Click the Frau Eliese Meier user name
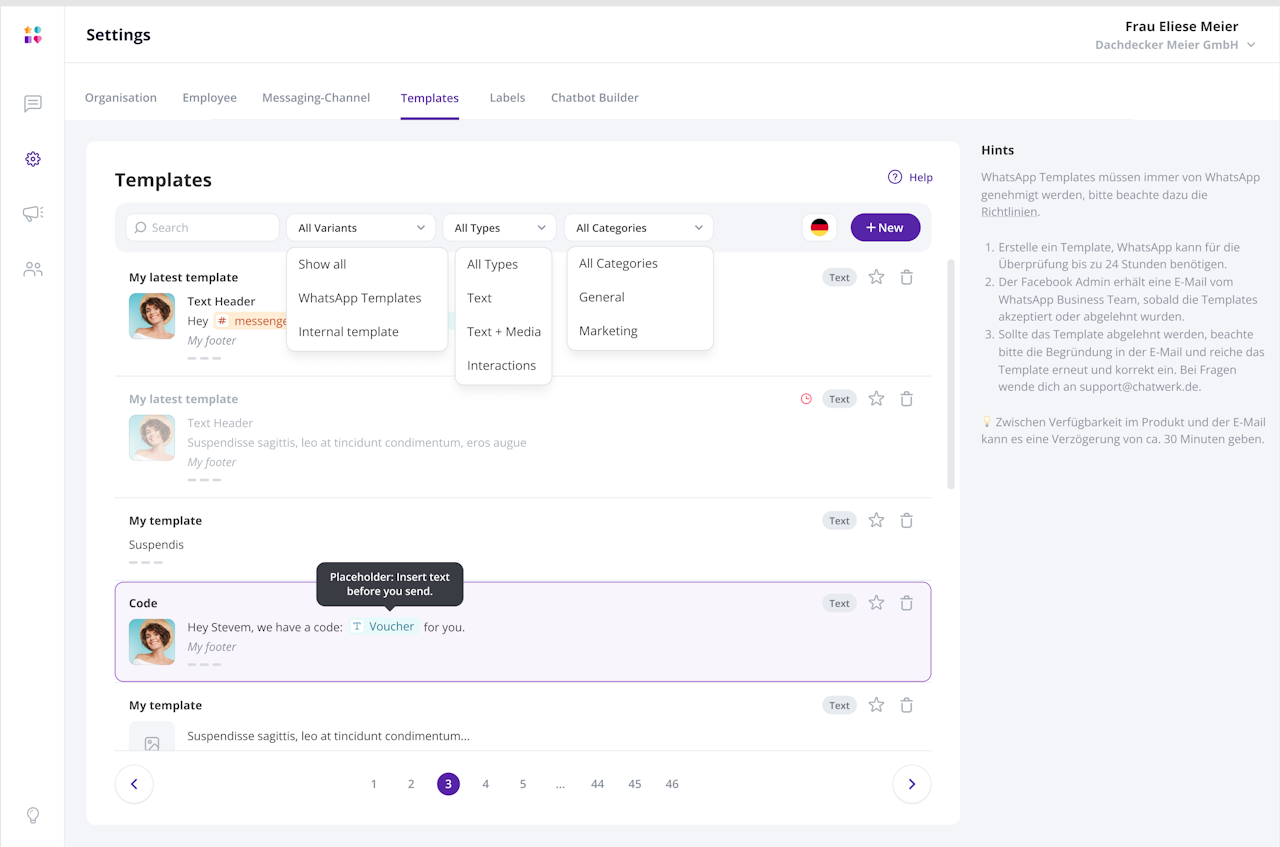 (x=1181, y=26)
